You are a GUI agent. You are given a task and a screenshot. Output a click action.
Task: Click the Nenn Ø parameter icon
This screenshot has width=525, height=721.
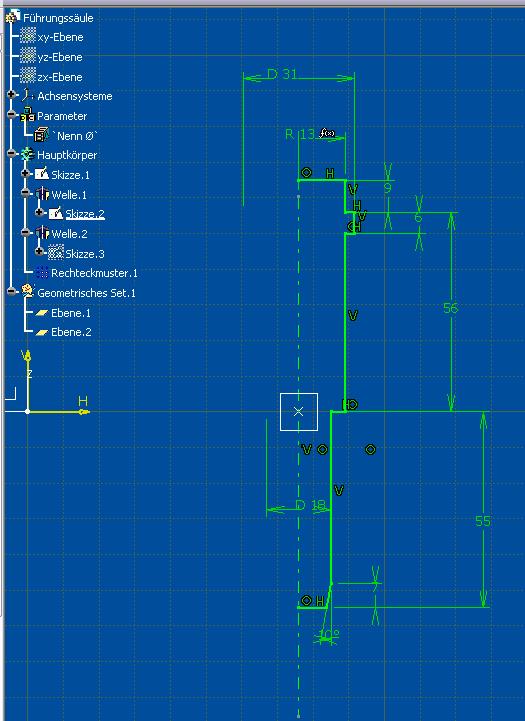41,135
